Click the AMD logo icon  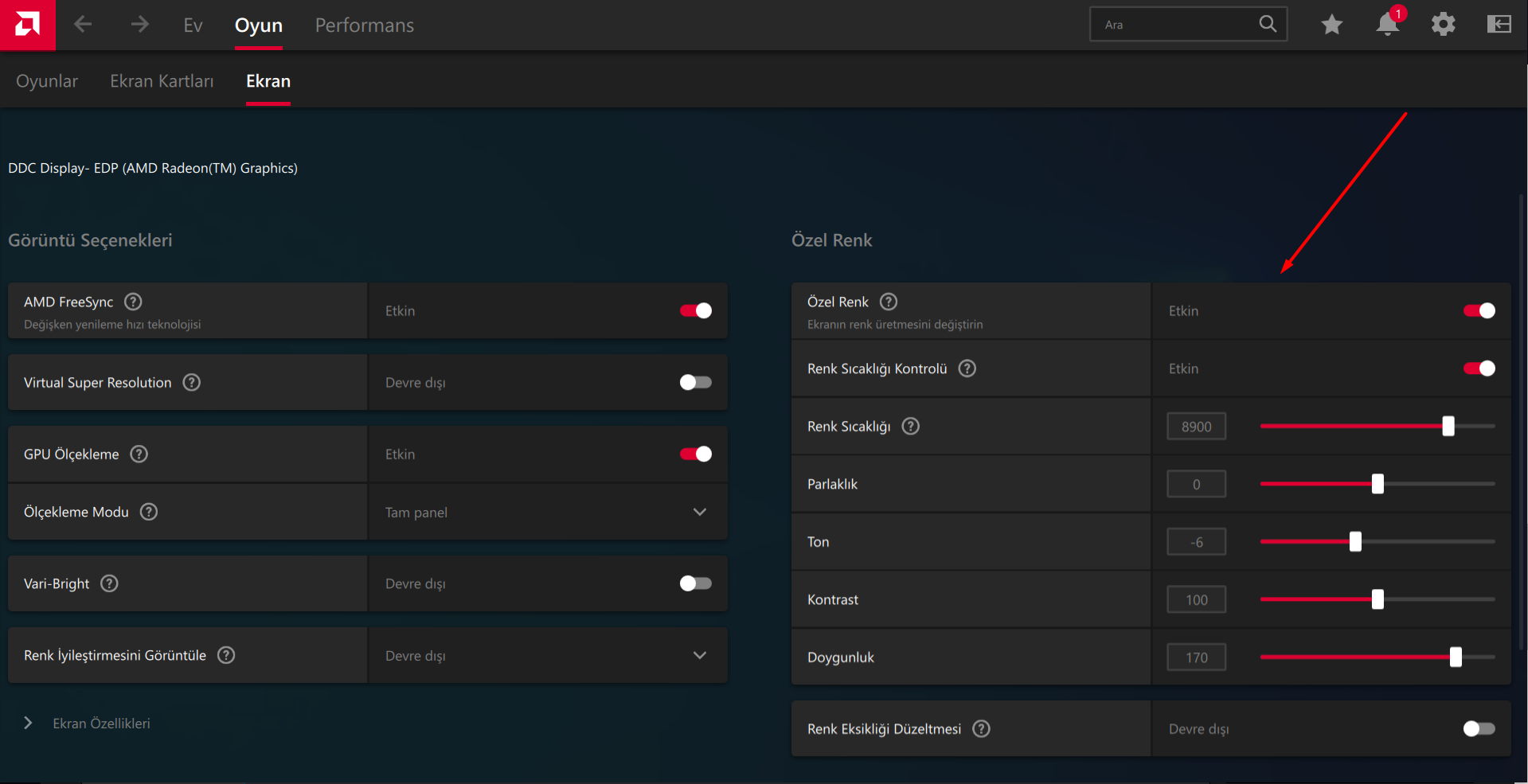[x=28, y=25]
